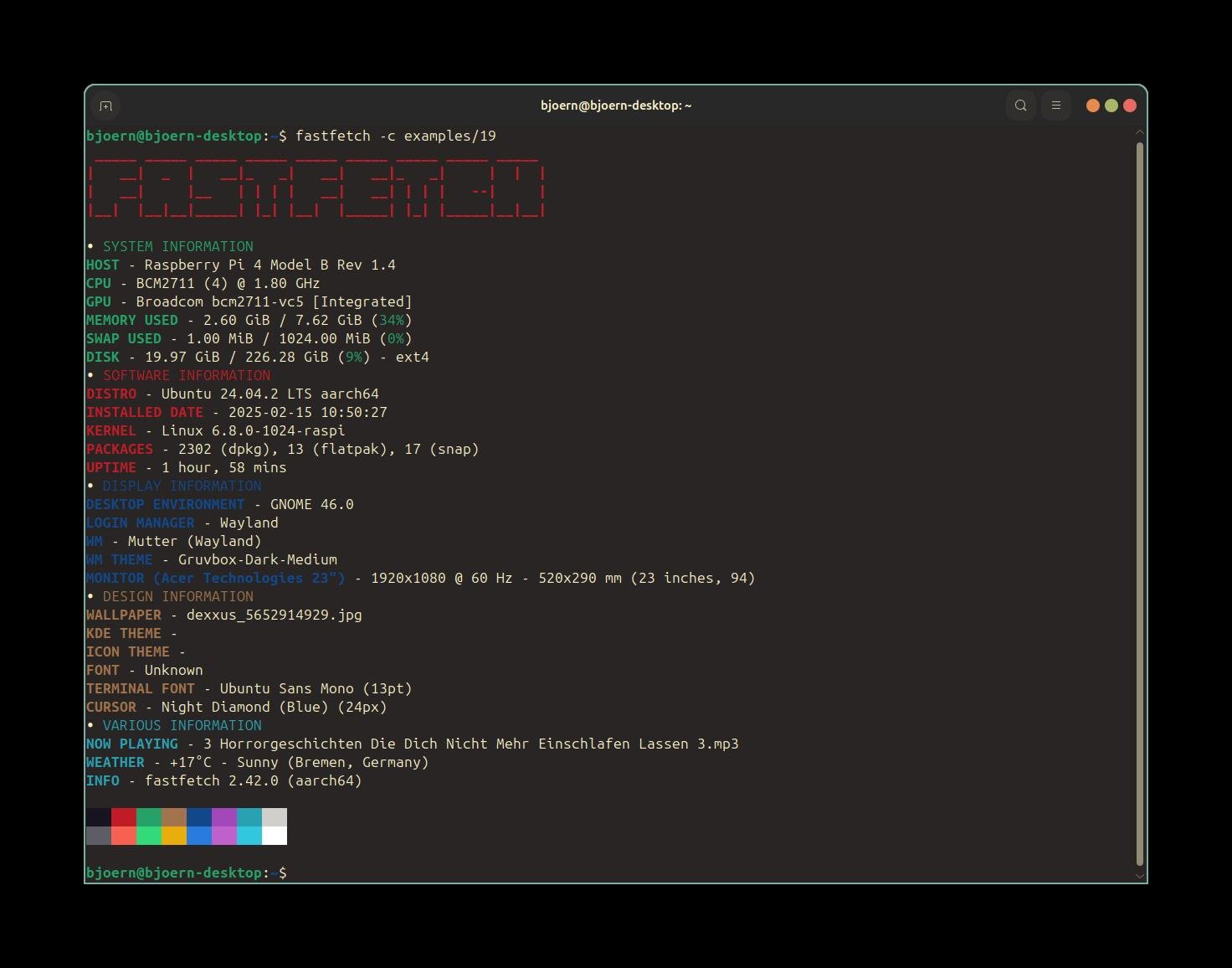Click the INSTALLED DATE value 2025-02-15 10:50:27

pos(308,412)
